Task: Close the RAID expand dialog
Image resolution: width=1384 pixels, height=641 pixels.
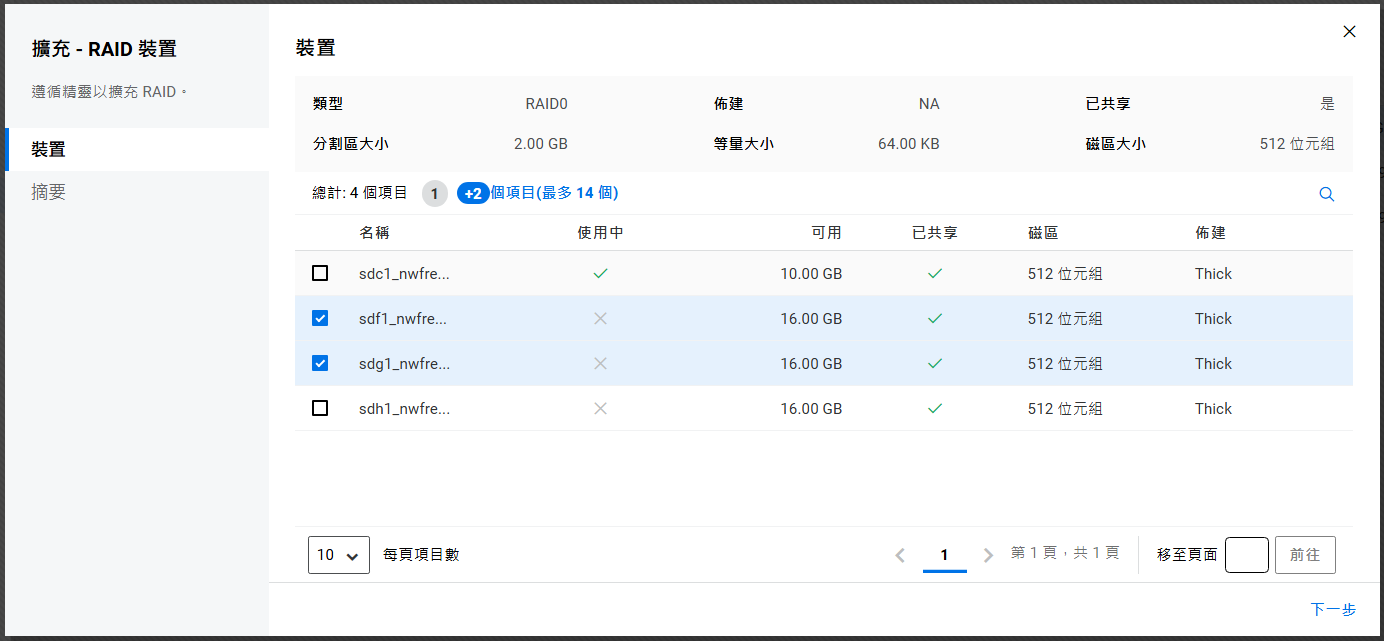Action: coord(1349,32)
